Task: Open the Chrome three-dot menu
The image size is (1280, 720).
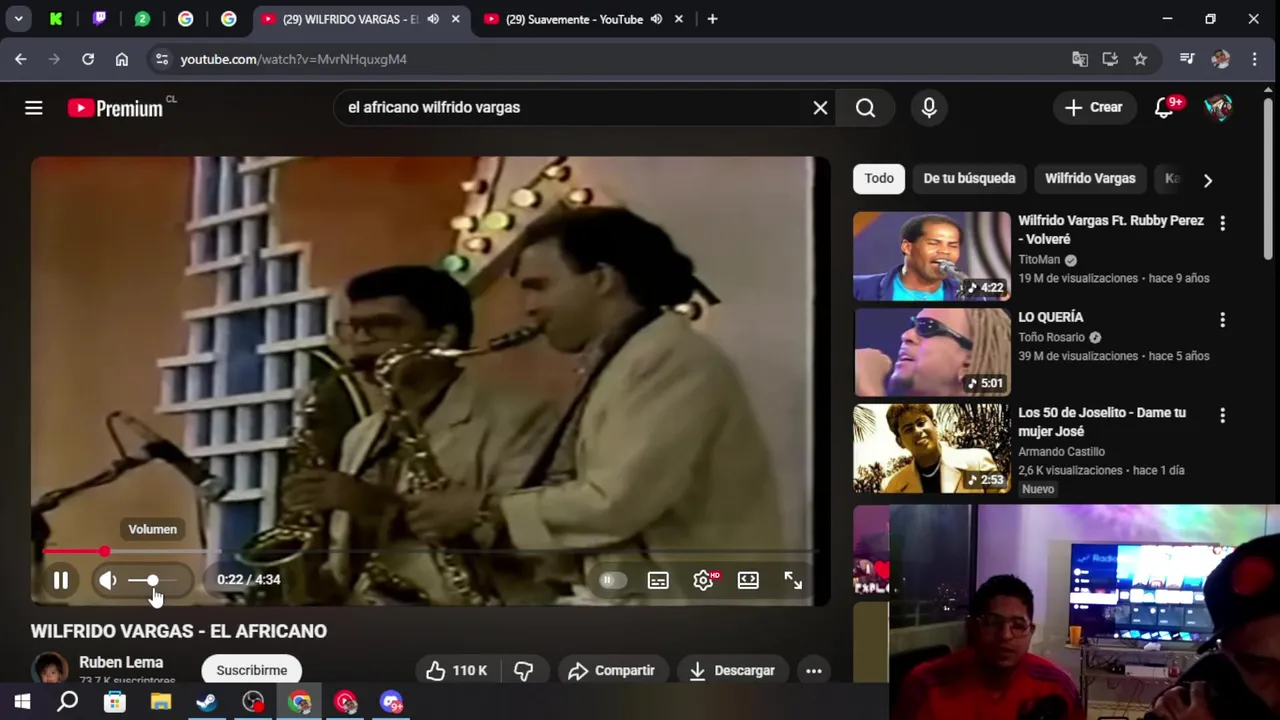Action: pyautogui.click(x=1254, y=59)
